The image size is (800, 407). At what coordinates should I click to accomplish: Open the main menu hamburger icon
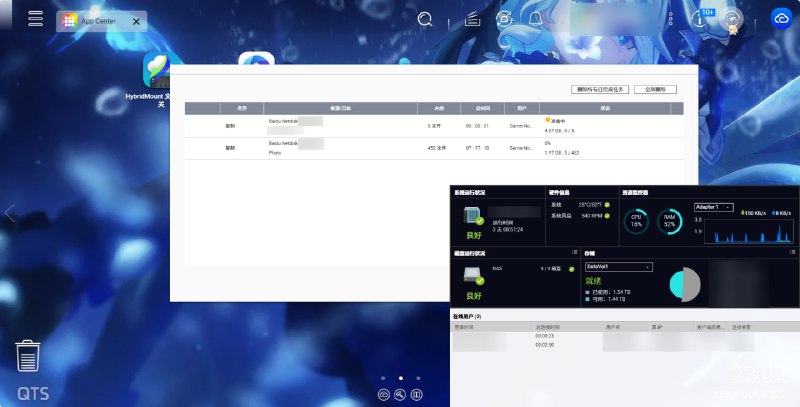[x=36, y=19]
